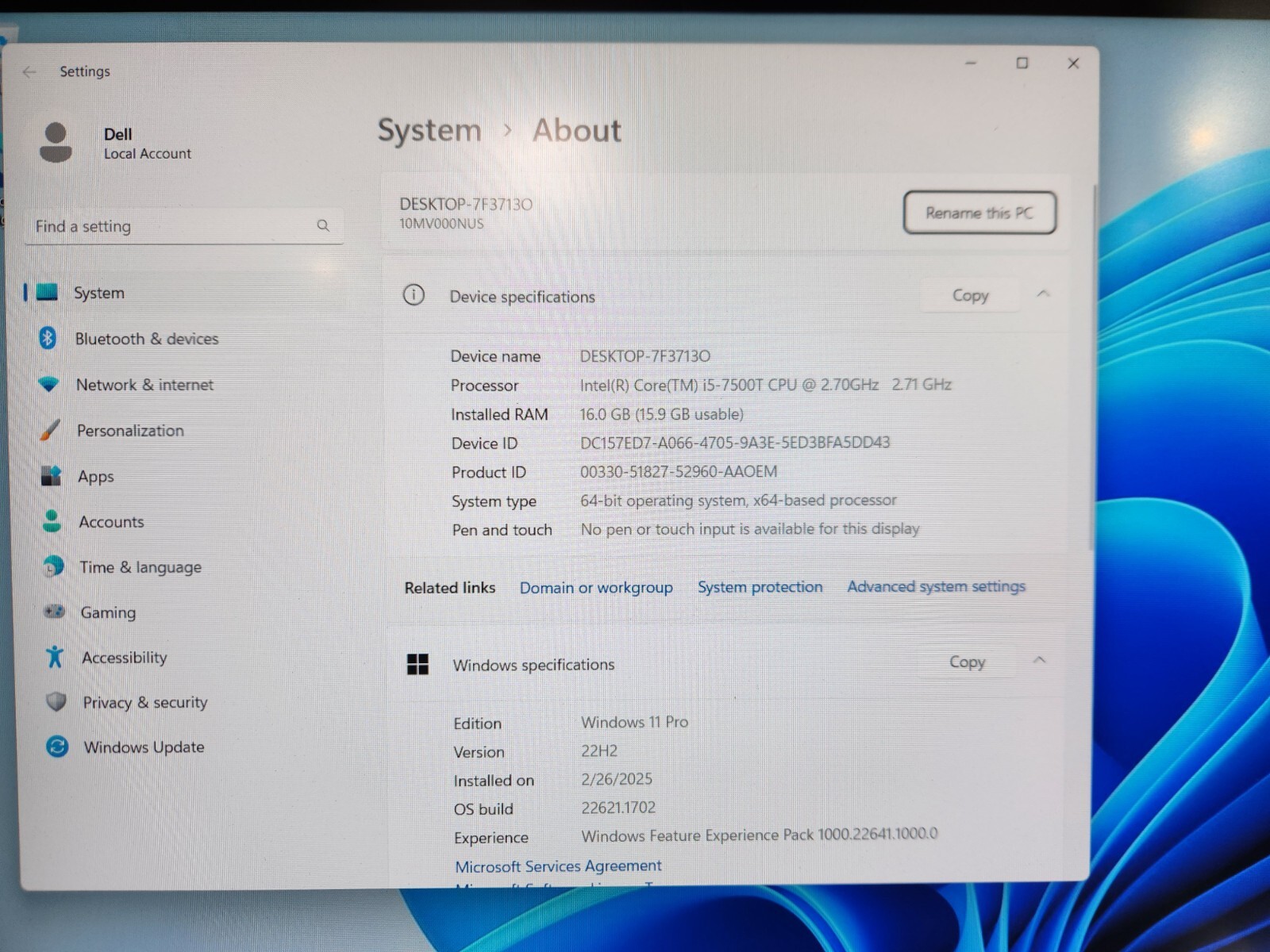Minimize the Settings window
This screenshot has width=1270, height=952.
(971, 63)
